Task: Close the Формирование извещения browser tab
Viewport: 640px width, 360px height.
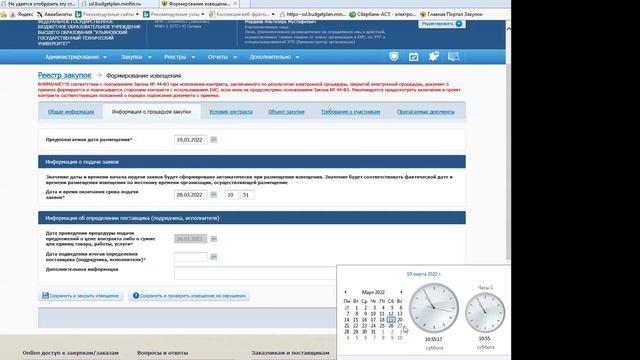Action: click(235, 4)
